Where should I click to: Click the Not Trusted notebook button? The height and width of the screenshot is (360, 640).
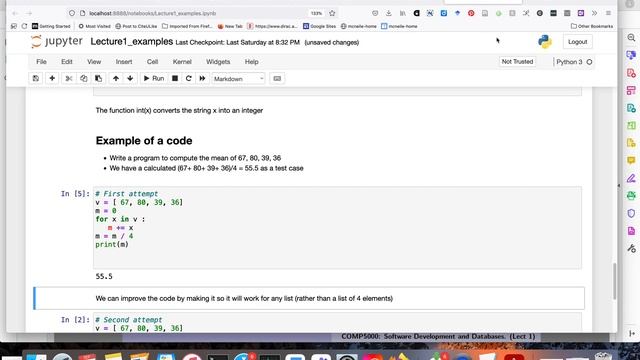[517, 62]
